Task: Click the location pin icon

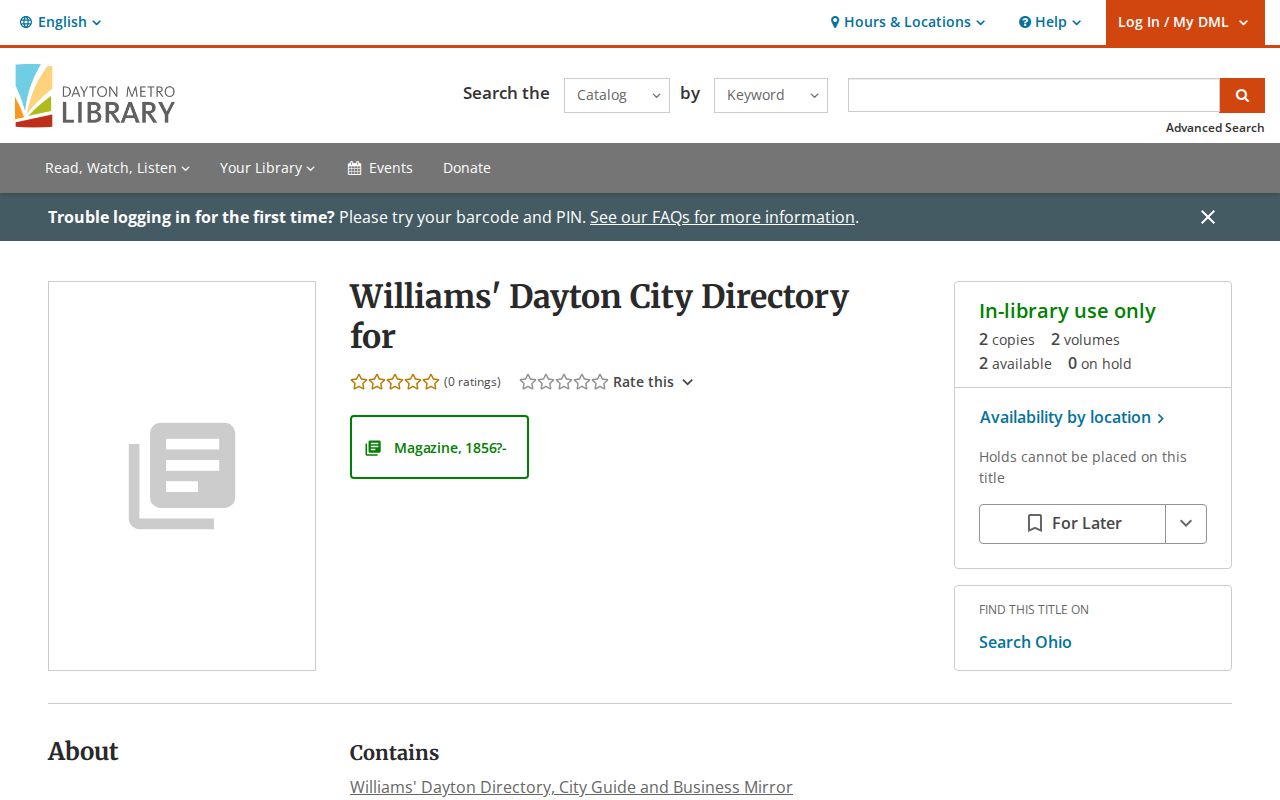Action: tap(835, 22)
